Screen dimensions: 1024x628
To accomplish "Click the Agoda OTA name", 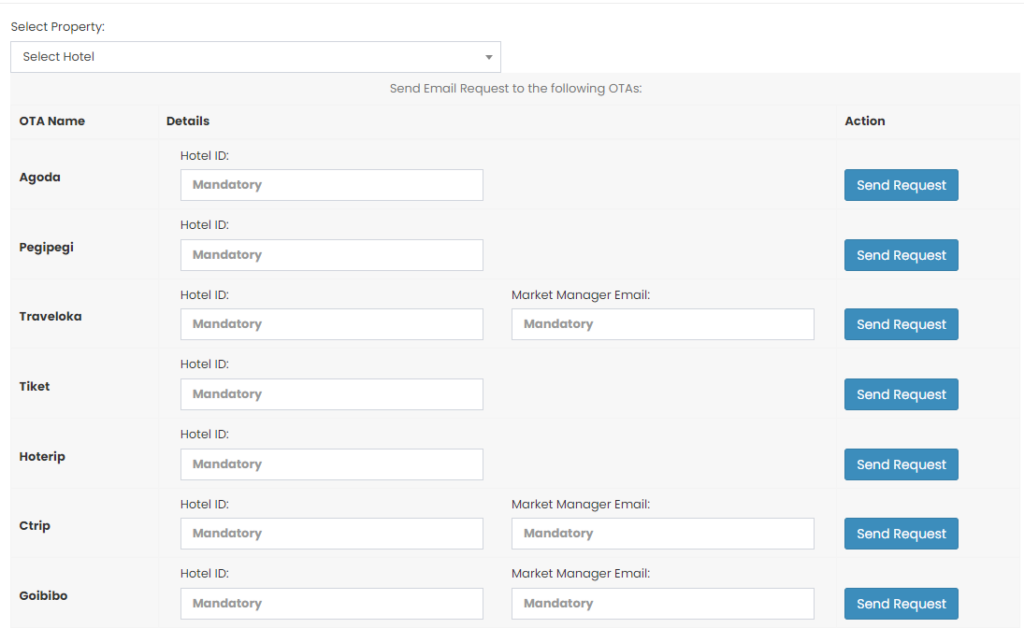I will coord(40,178).
